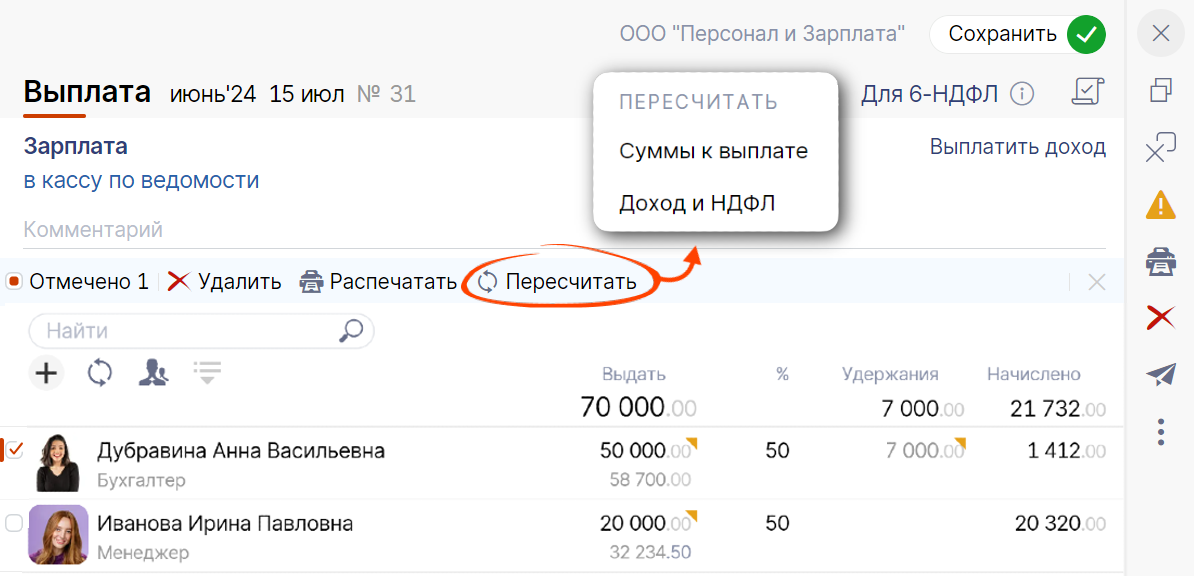Open the document certificate icon near 6-НДФЛ
The image size is (1194, 576).
coord(1086,93)
